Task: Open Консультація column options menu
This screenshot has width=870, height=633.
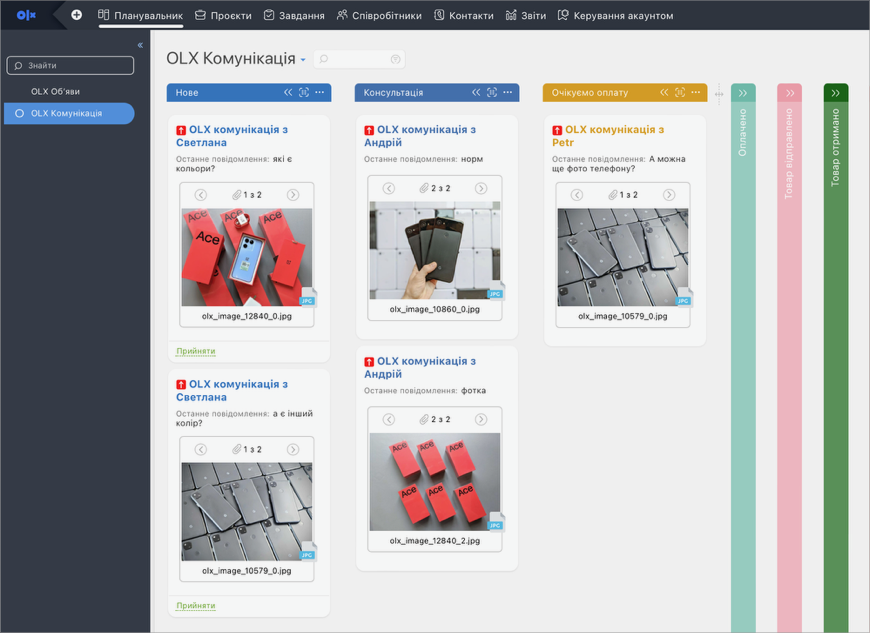Action: 508,92
